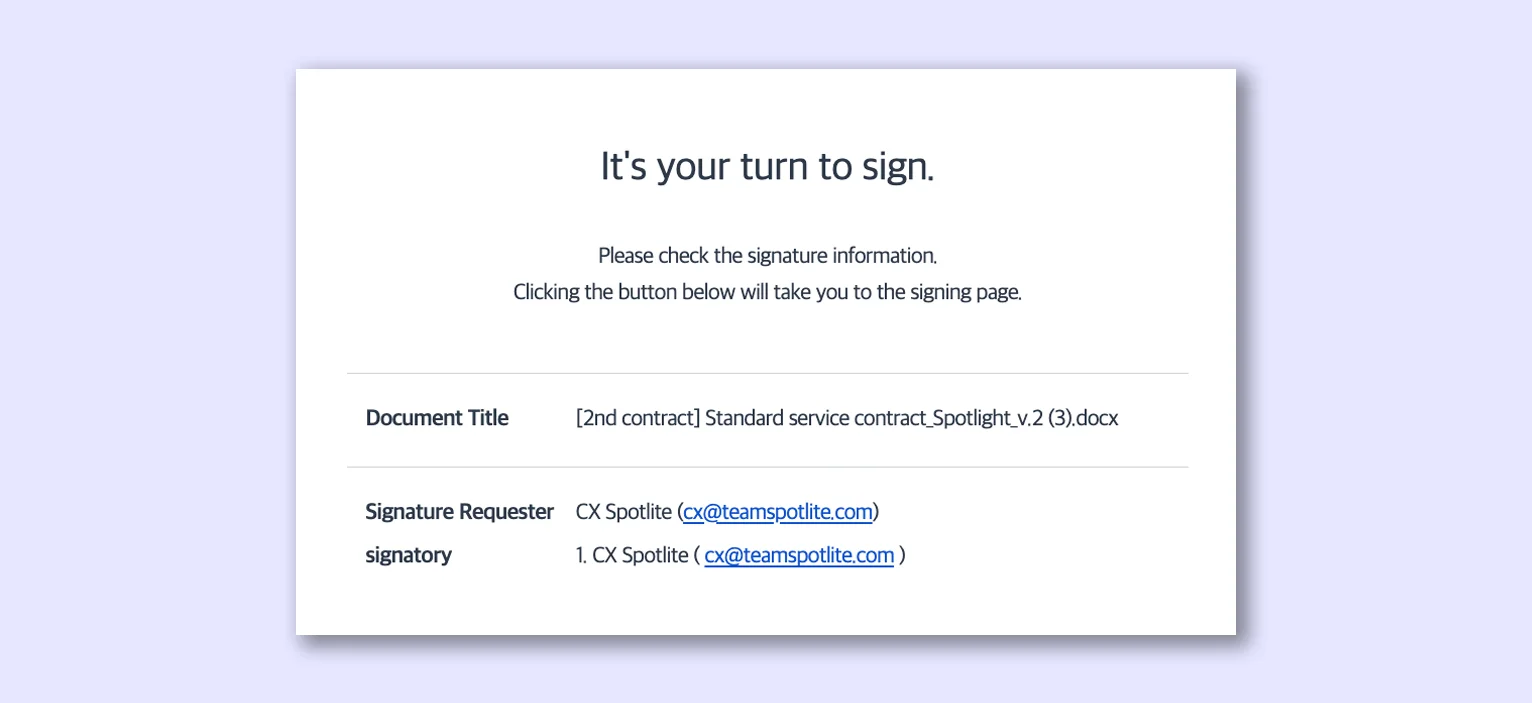This screenshot has width=1532, height=703.
Task: Click the "It's your turn to sign." heading
Action: [x=766, y=167]
